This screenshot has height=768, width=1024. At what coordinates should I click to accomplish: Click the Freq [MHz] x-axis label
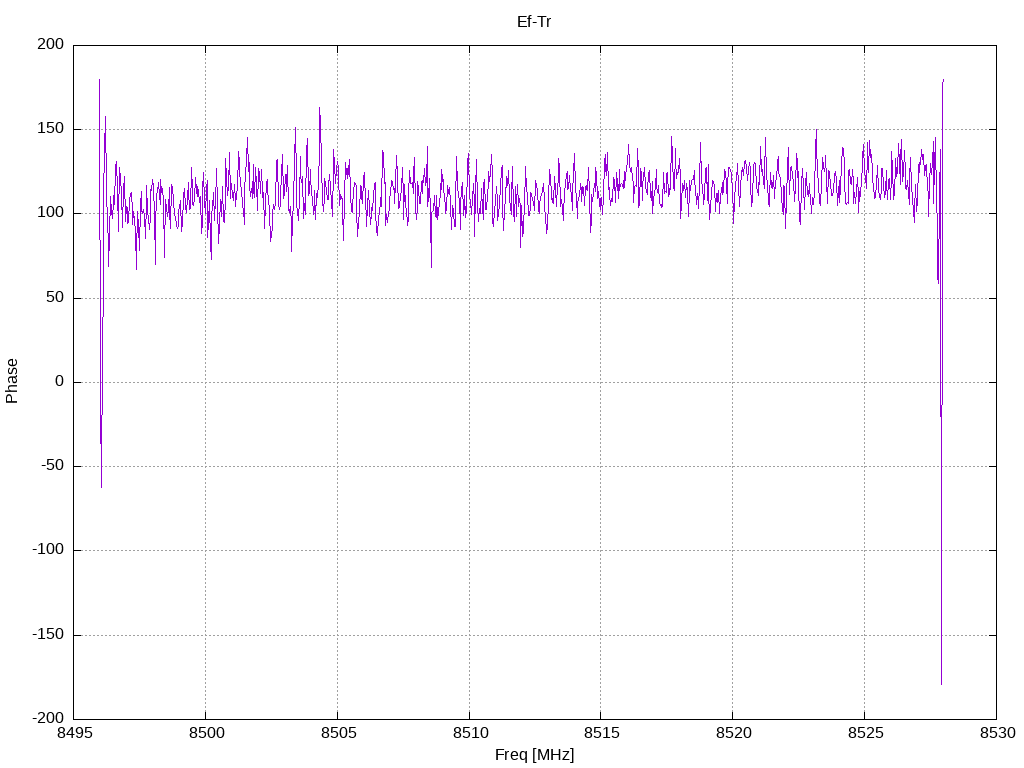534,754
